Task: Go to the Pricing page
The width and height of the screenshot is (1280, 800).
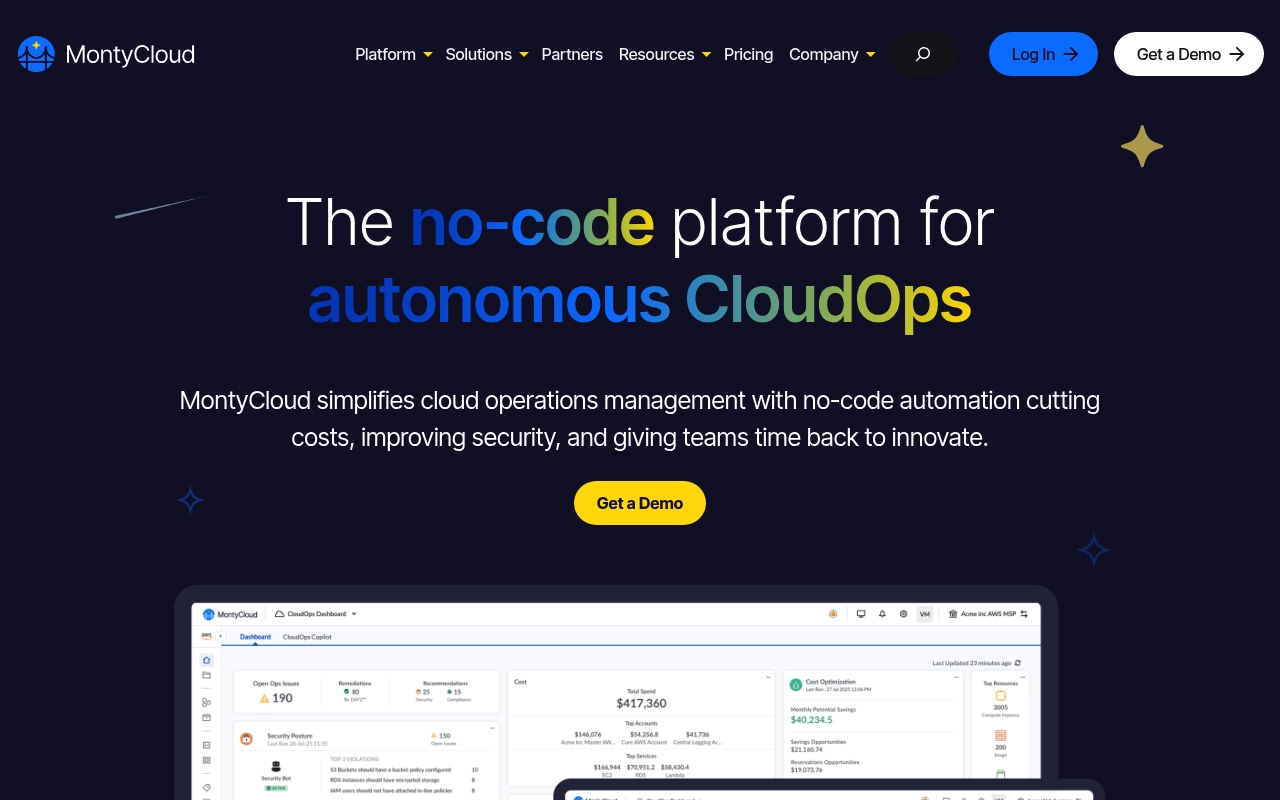Action: pos(748,54)
